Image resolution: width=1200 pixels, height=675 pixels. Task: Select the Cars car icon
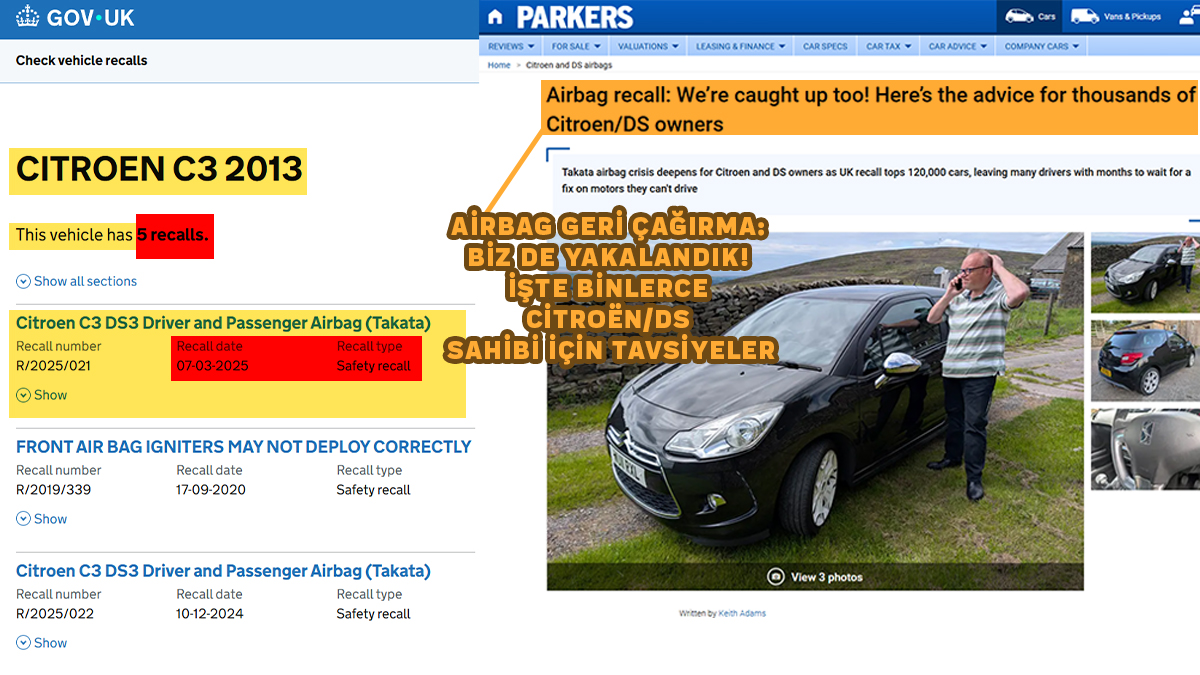tap(1019, 16)
